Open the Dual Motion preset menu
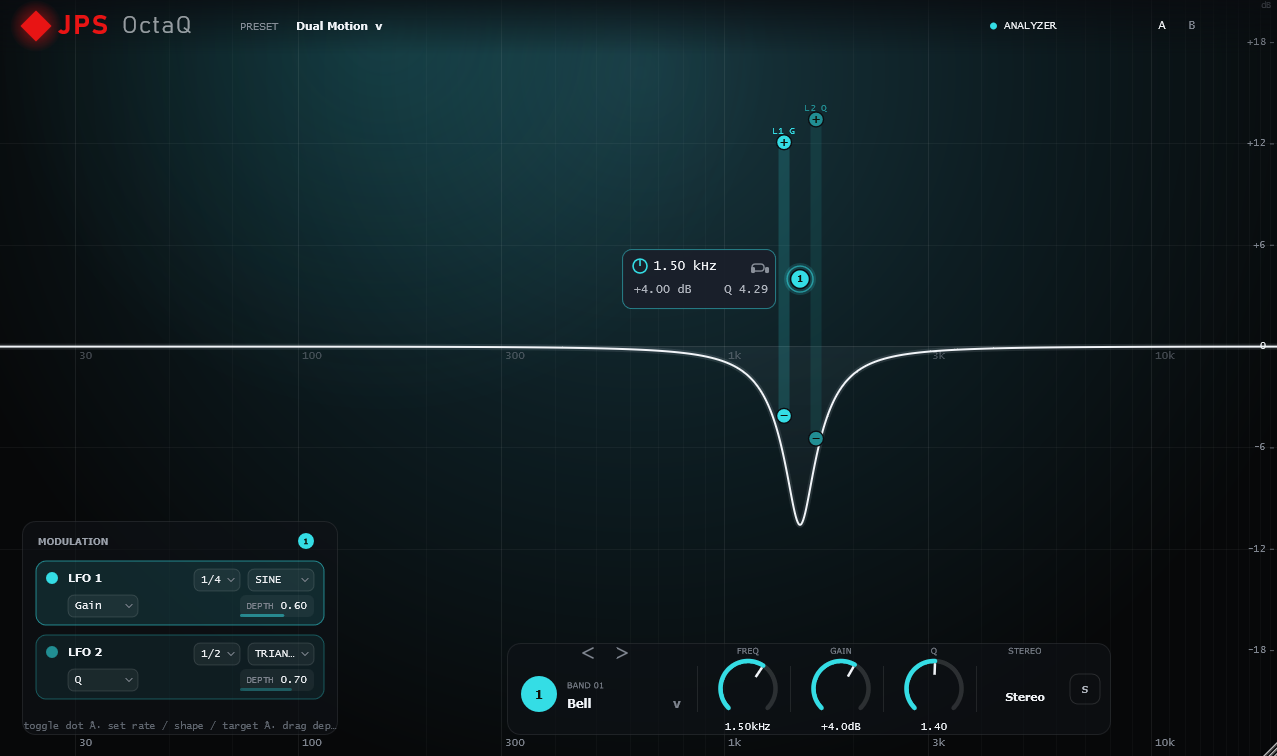Screen dimensions: 1277x756 (x=339, y=26)
